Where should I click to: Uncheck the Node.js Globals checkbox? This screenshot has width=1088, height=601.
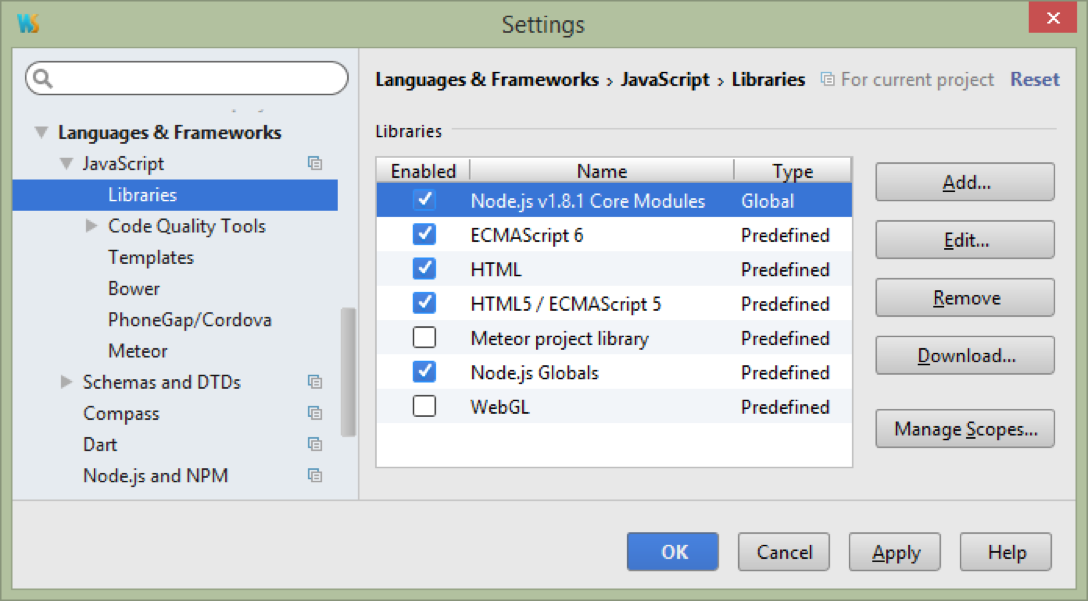pyautogui.click(x=424, y=372)
